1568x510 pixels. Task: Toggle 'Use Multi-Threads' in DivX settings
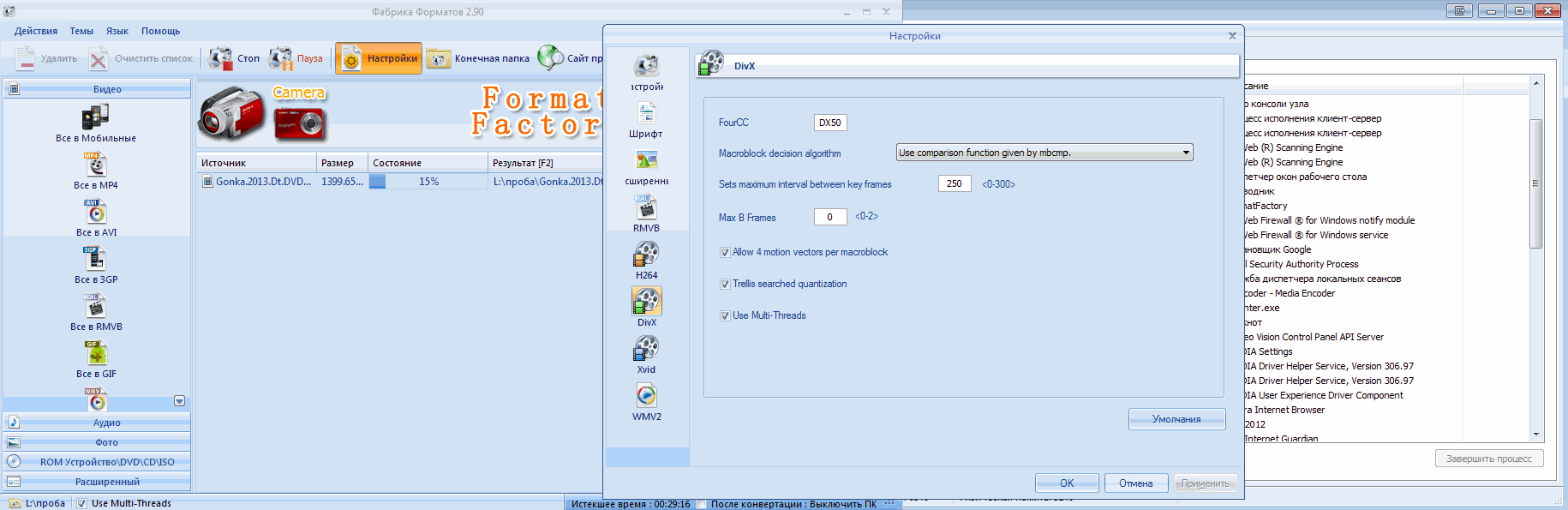725,315
